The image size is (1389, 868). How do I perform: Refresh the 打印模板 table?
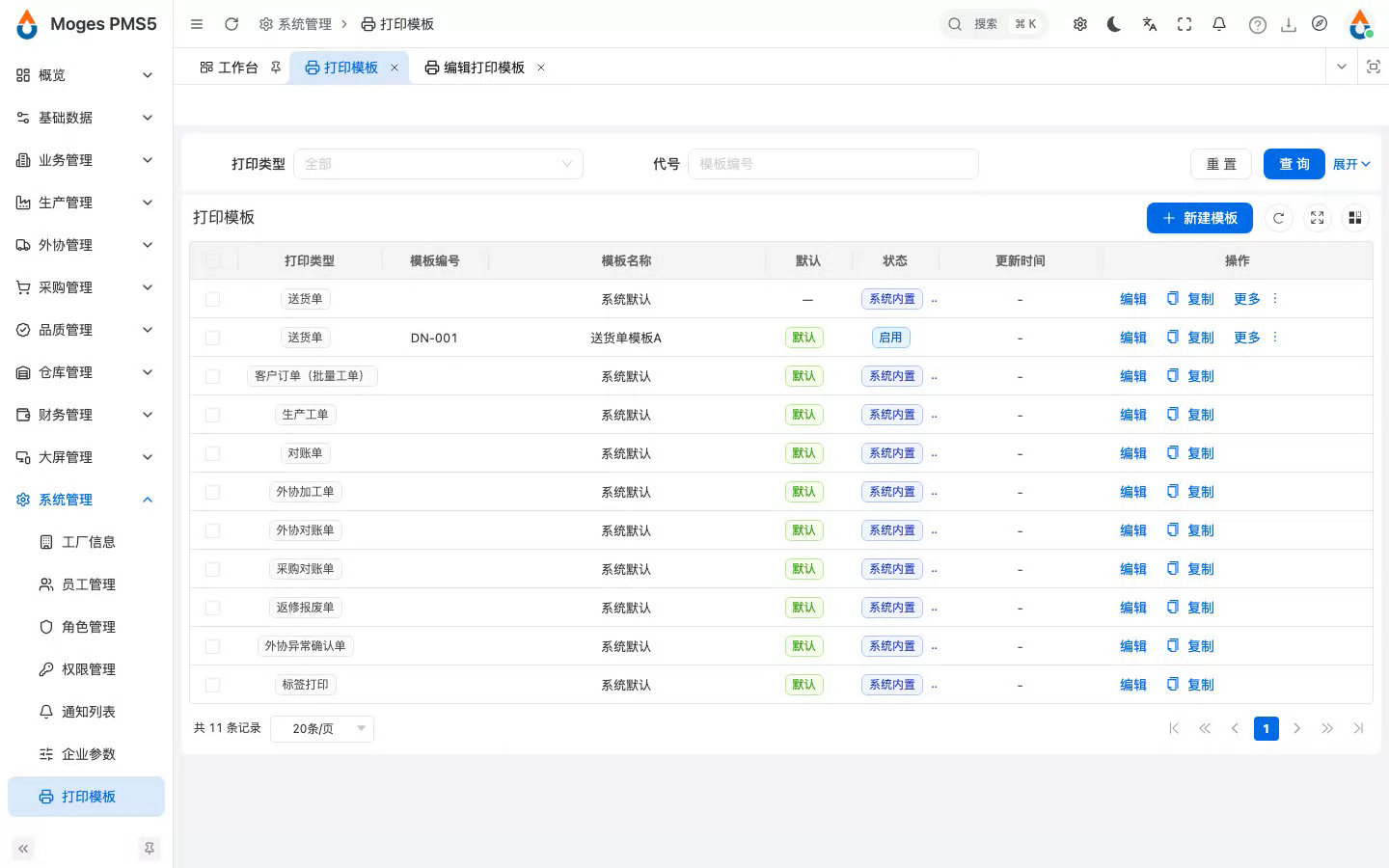1278,218
